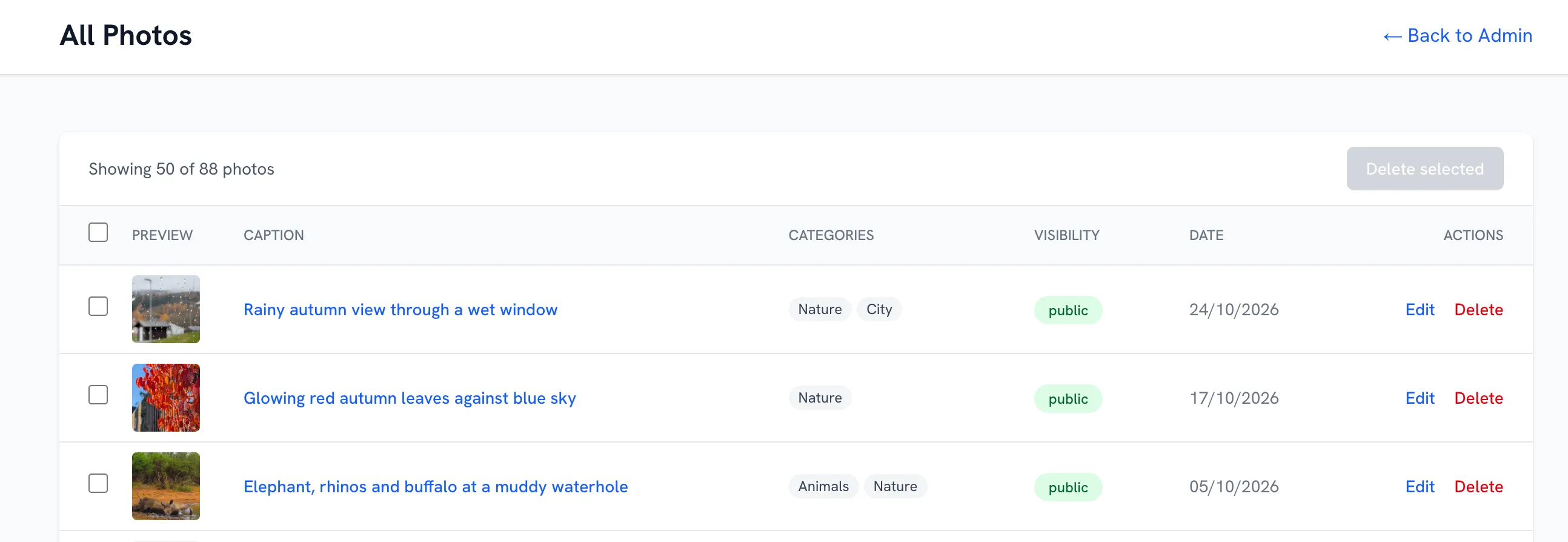Open "Rainy autumn view through a wet window" caption
The height and width of the screenshot is (542, 1568).
click(x=400, y=309)
